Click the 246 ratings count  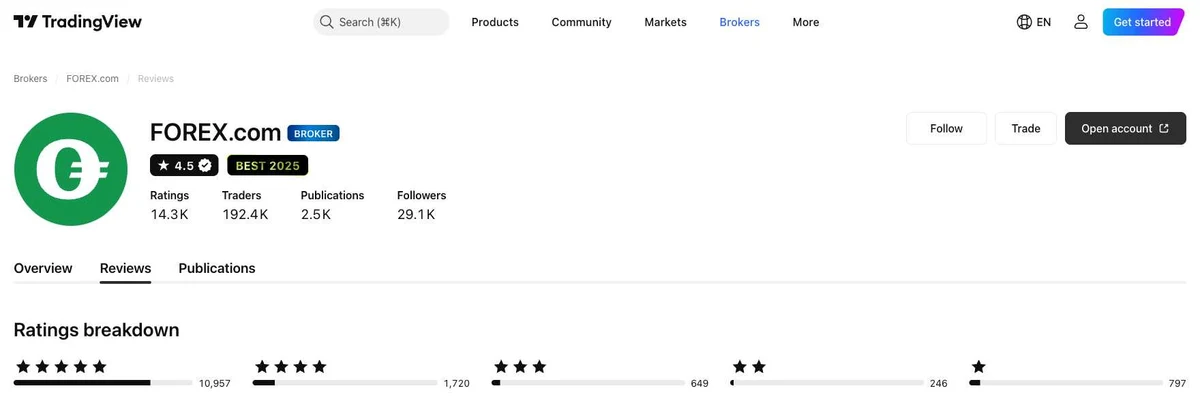point(938,384)
